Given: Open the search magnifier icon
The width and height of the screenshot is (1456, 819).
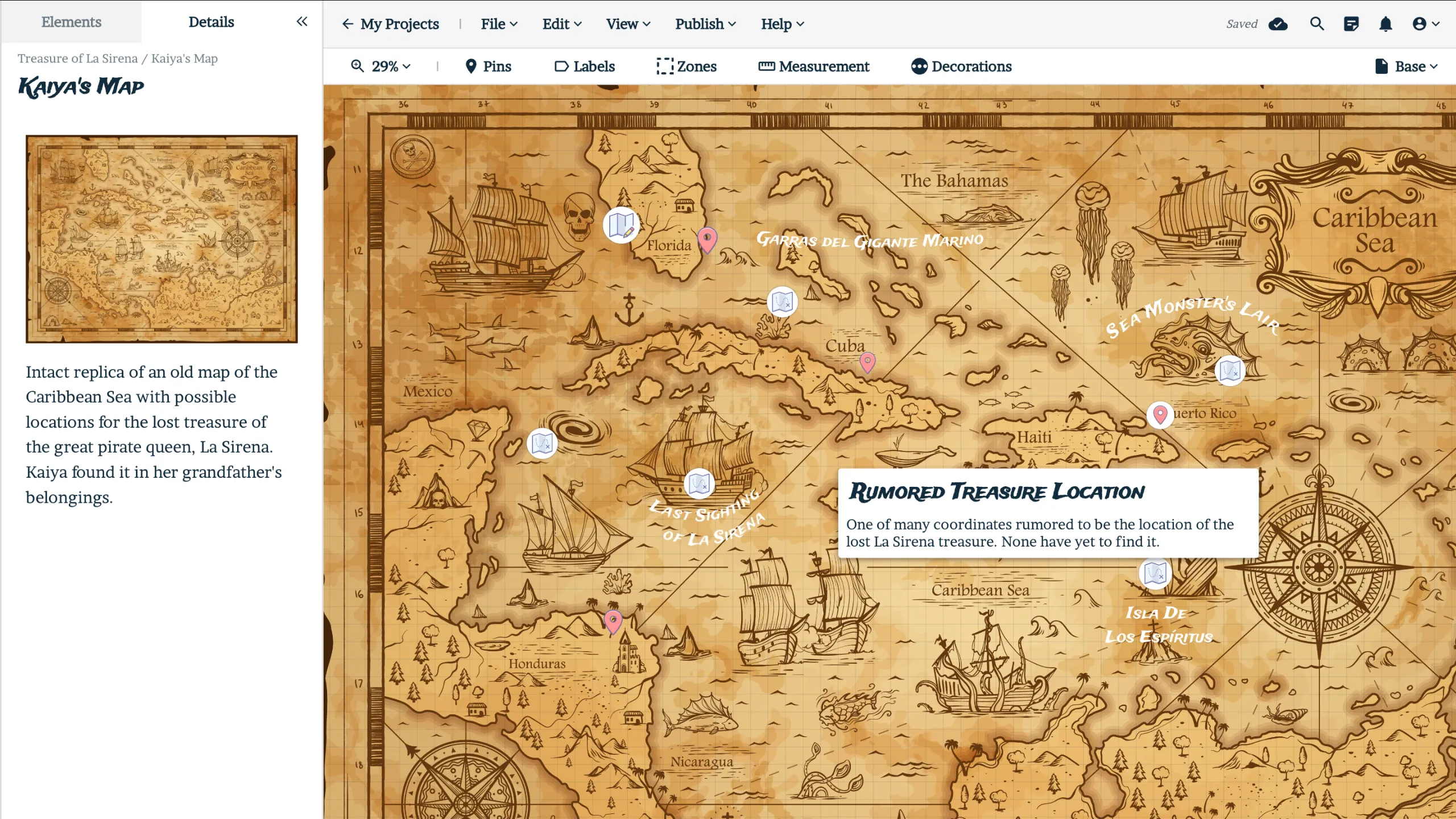Looking at the screenshot, I should (1317, 24).
